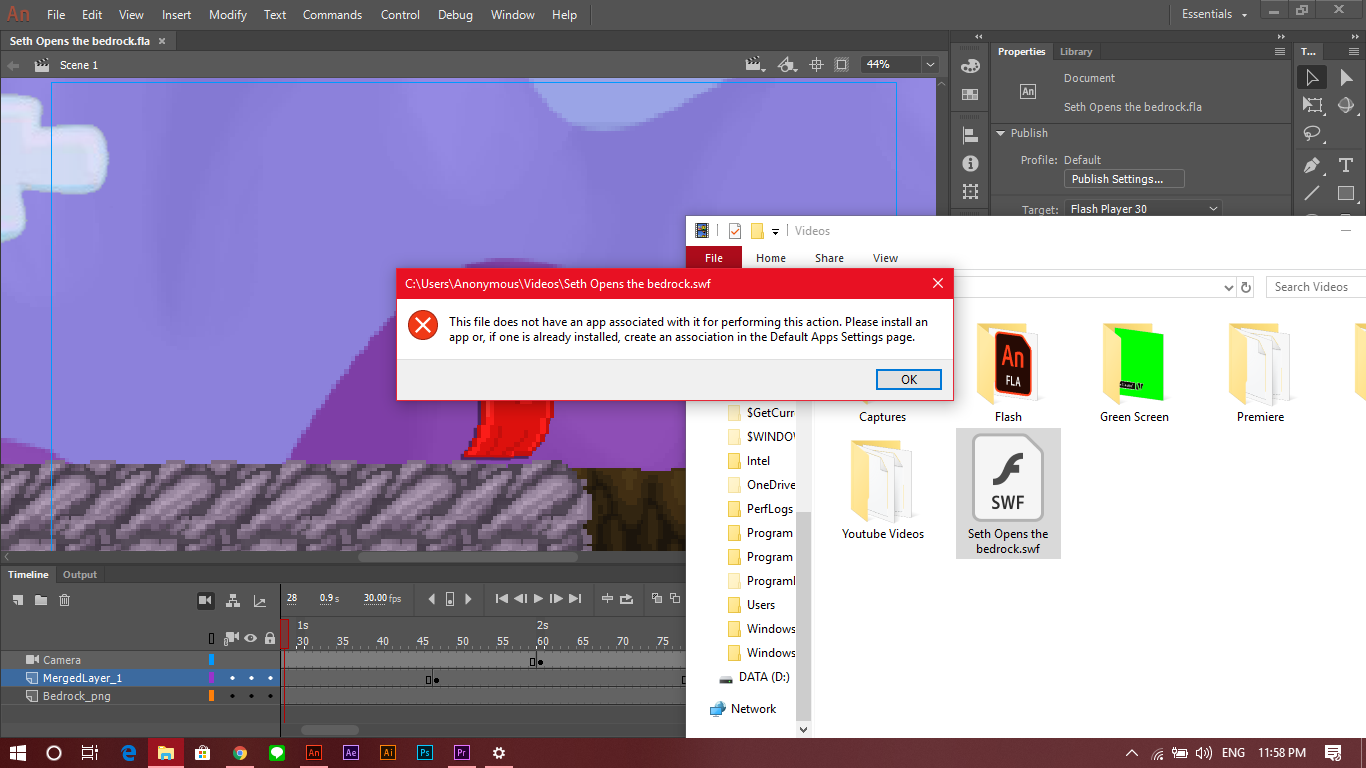Open the Color panel palette icon
This screenshot has height=768, width=1366.
pyautogui.click(x=970, y=66)
